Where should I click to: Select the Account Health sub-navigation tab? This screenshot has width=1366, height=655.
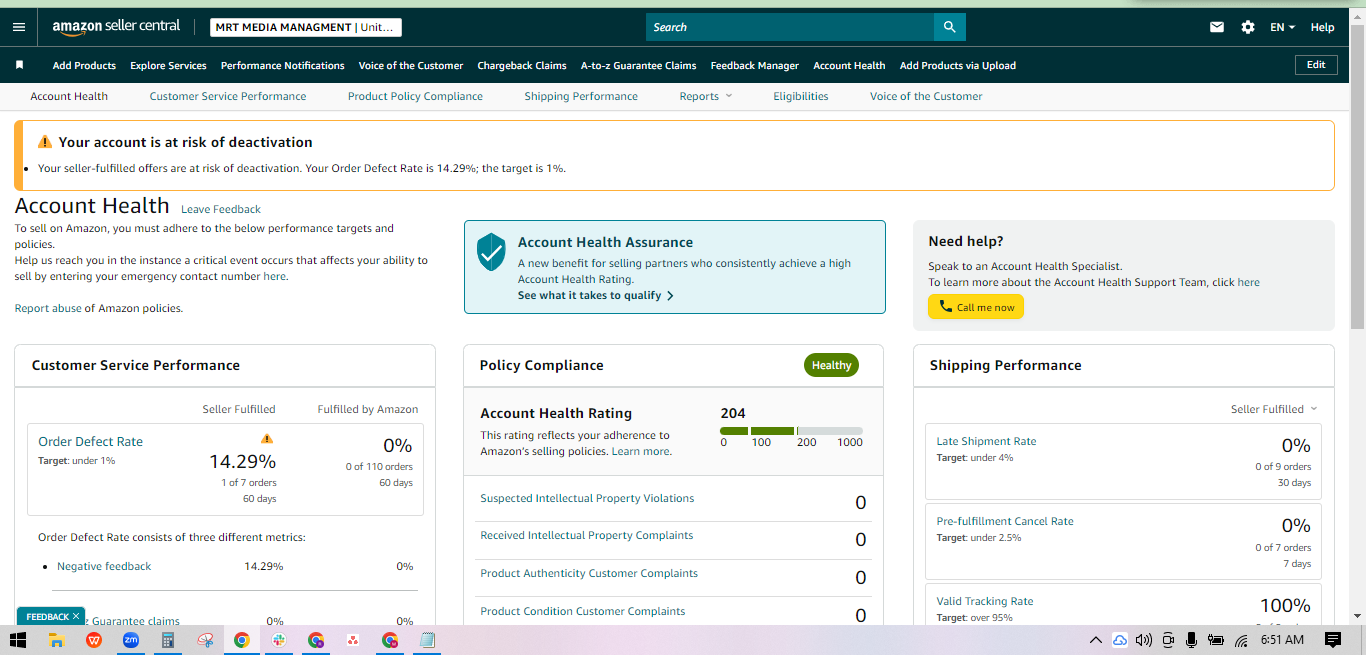[x=69, y=96]
